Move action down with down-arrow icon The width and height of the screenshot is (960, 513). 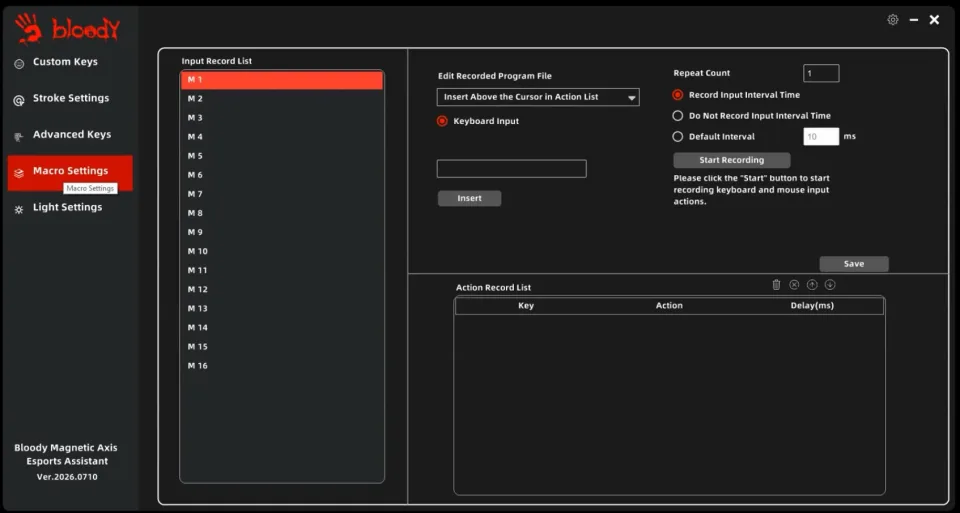point(830,285)
